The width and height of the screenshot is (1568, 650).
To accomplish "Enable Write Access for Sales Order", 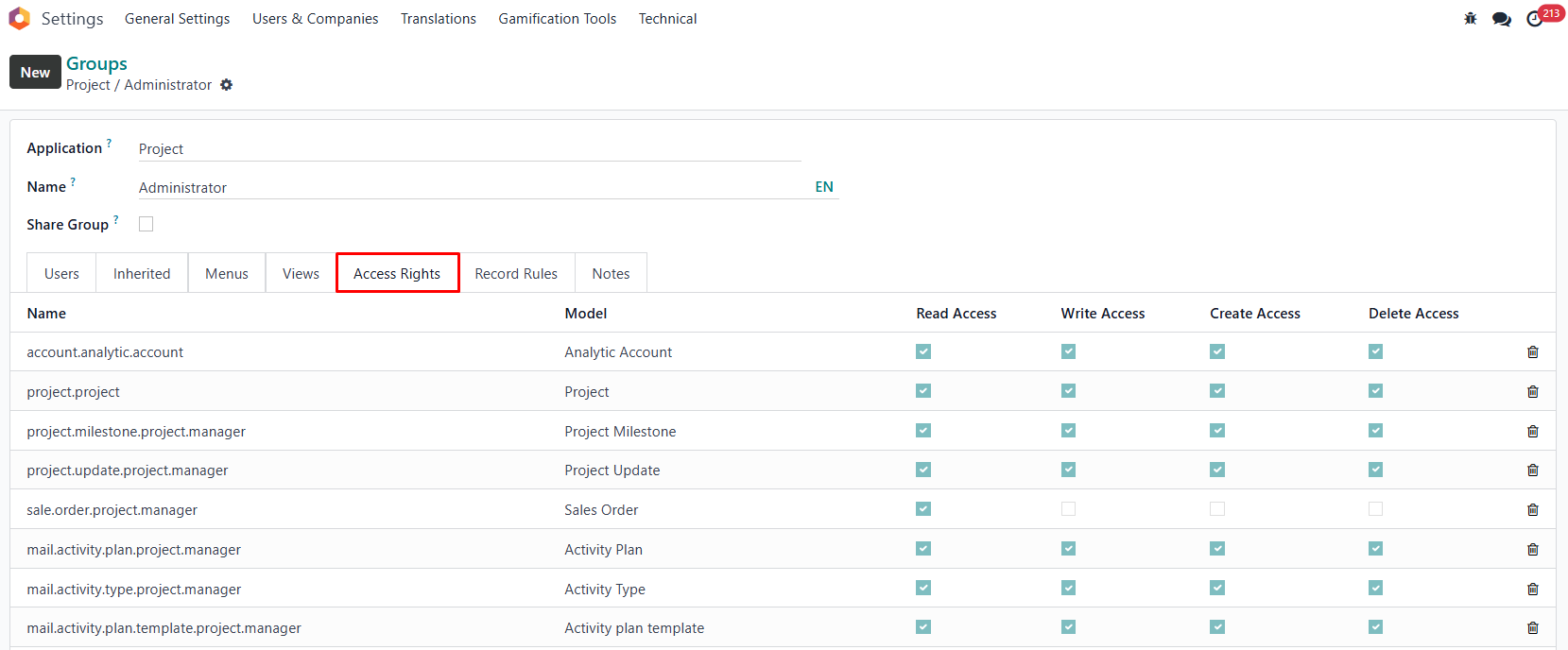I will (x=1068, y=509).
